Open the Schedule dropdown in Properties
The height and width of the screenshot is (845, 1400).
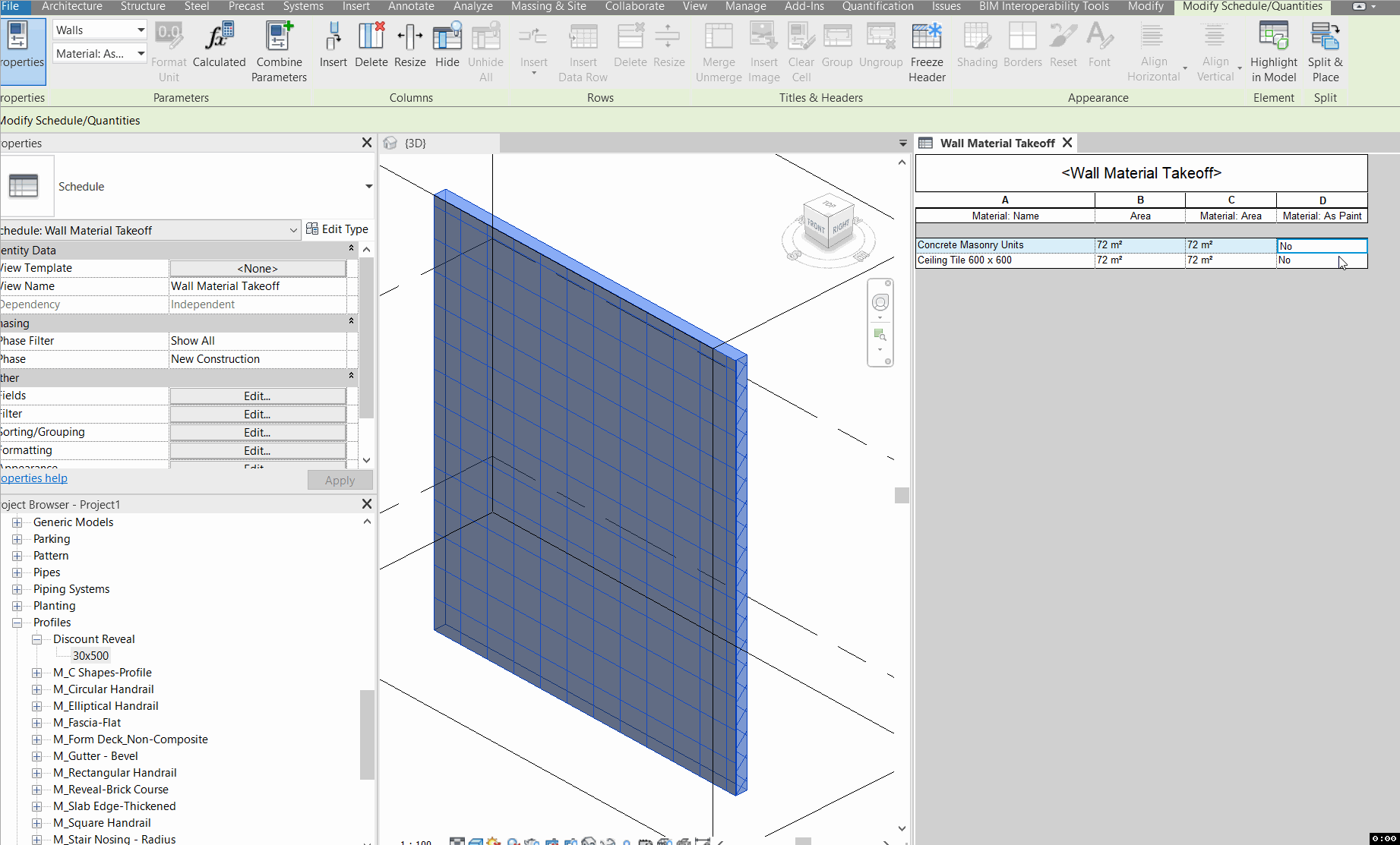pyautogui.click(x=368, y=186)
